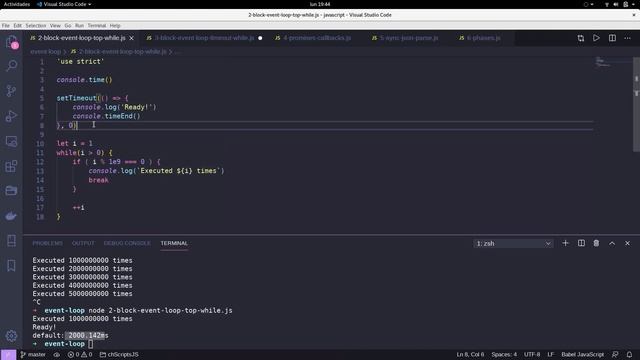Image resolution: width=640 pixels, height=360 pixels.
Task: Click the compare changes icon in editor toolbar
Action: [x=580, y=38]
